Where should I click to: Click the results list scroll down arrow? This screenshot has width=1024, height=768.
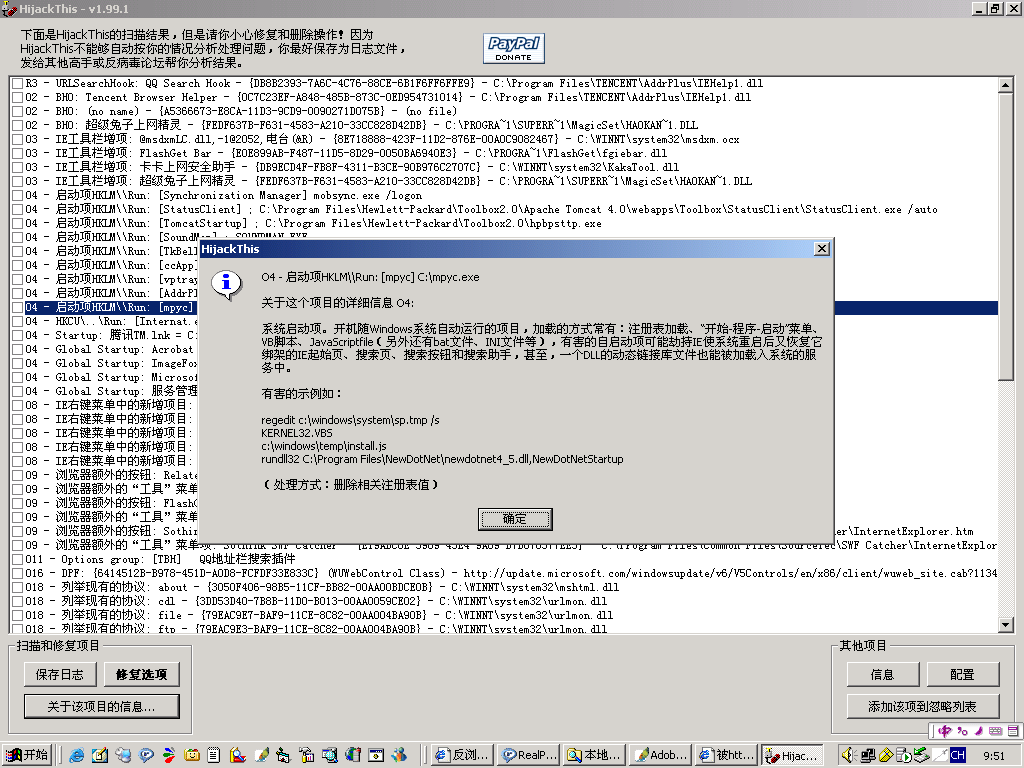pyautogui.click(x=1006, y=625)
